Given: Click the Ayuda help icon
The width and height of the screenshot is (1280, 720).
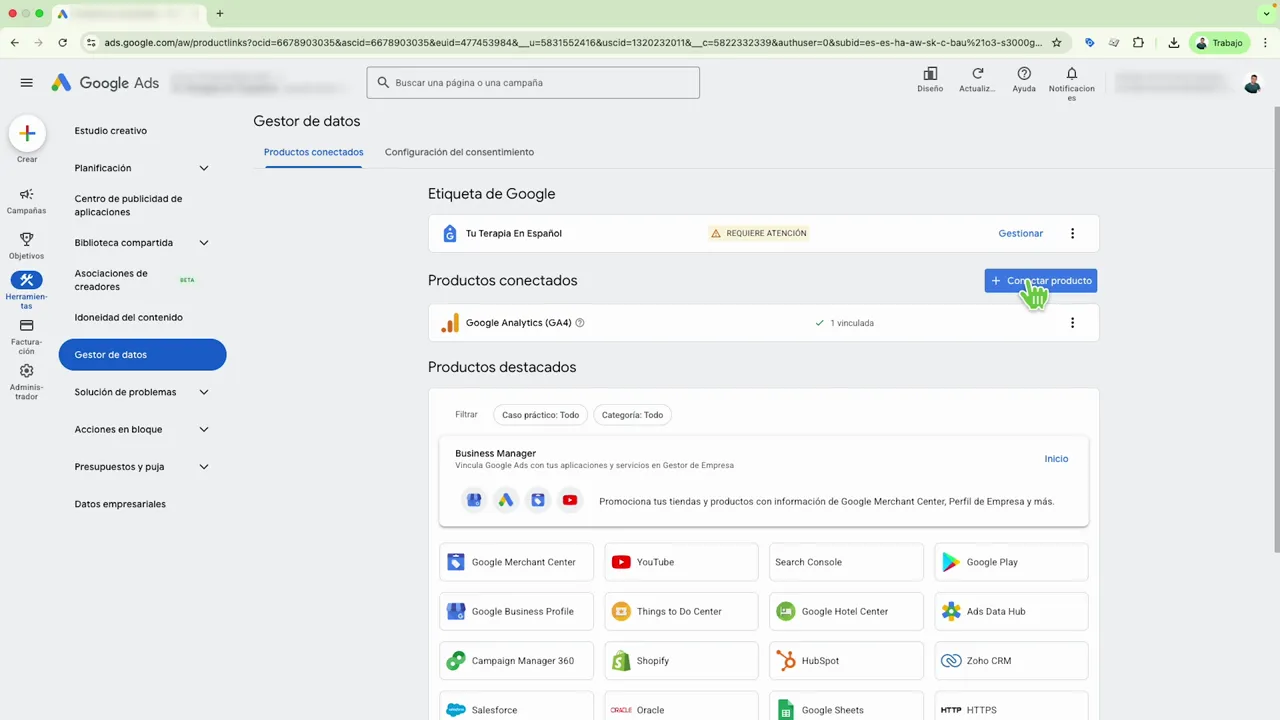Looking at the screenshot, I should coord(1023,75).
